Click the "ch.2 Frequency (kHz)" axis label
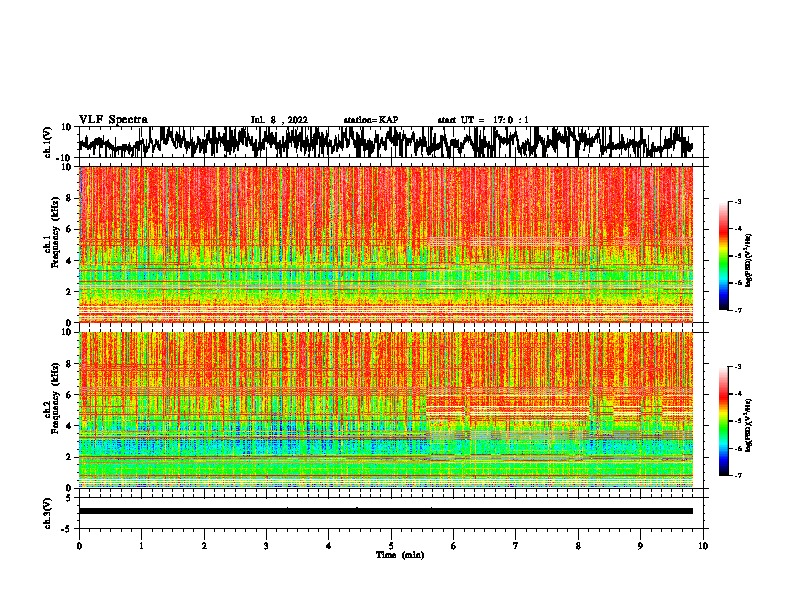The height and width of the screenshot is (612, 792). pyautogui.click(x=52, y=398)
